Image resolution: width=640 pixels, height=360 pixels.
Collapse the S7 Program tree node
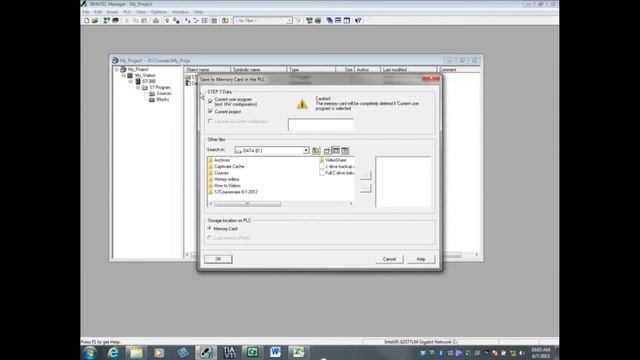(x=138, y=87)
